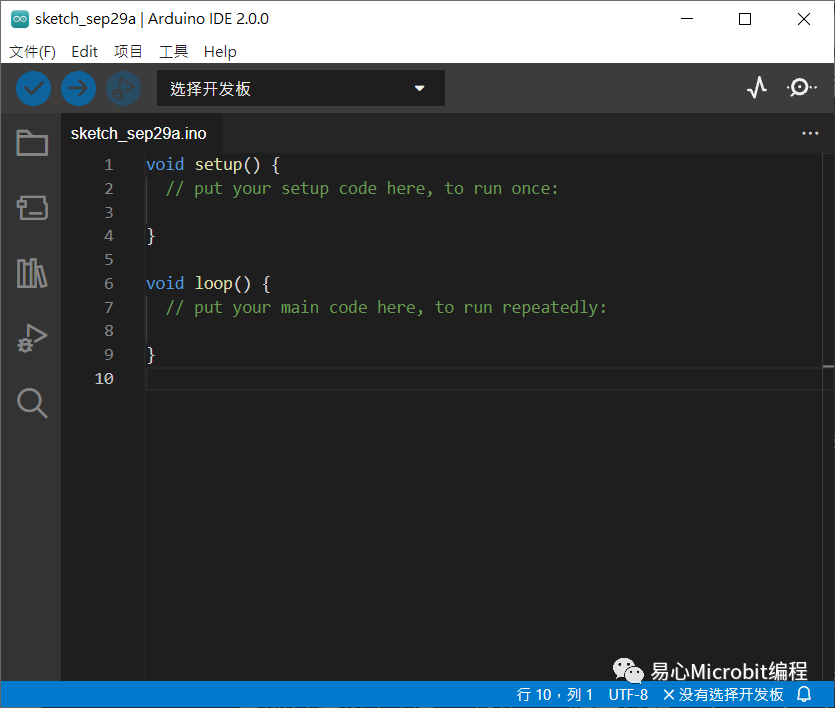
Task: Open the tab bar more-options ellipsis
Action: 810,133
